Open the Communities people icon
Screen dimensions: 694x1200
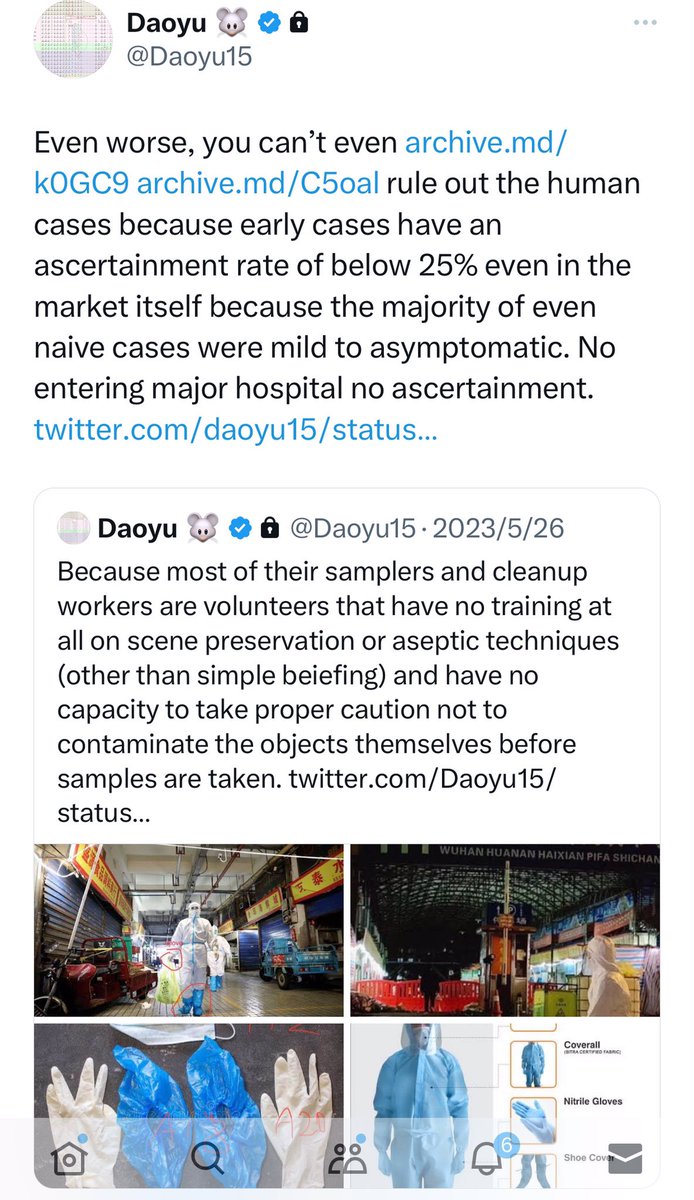349,1159
